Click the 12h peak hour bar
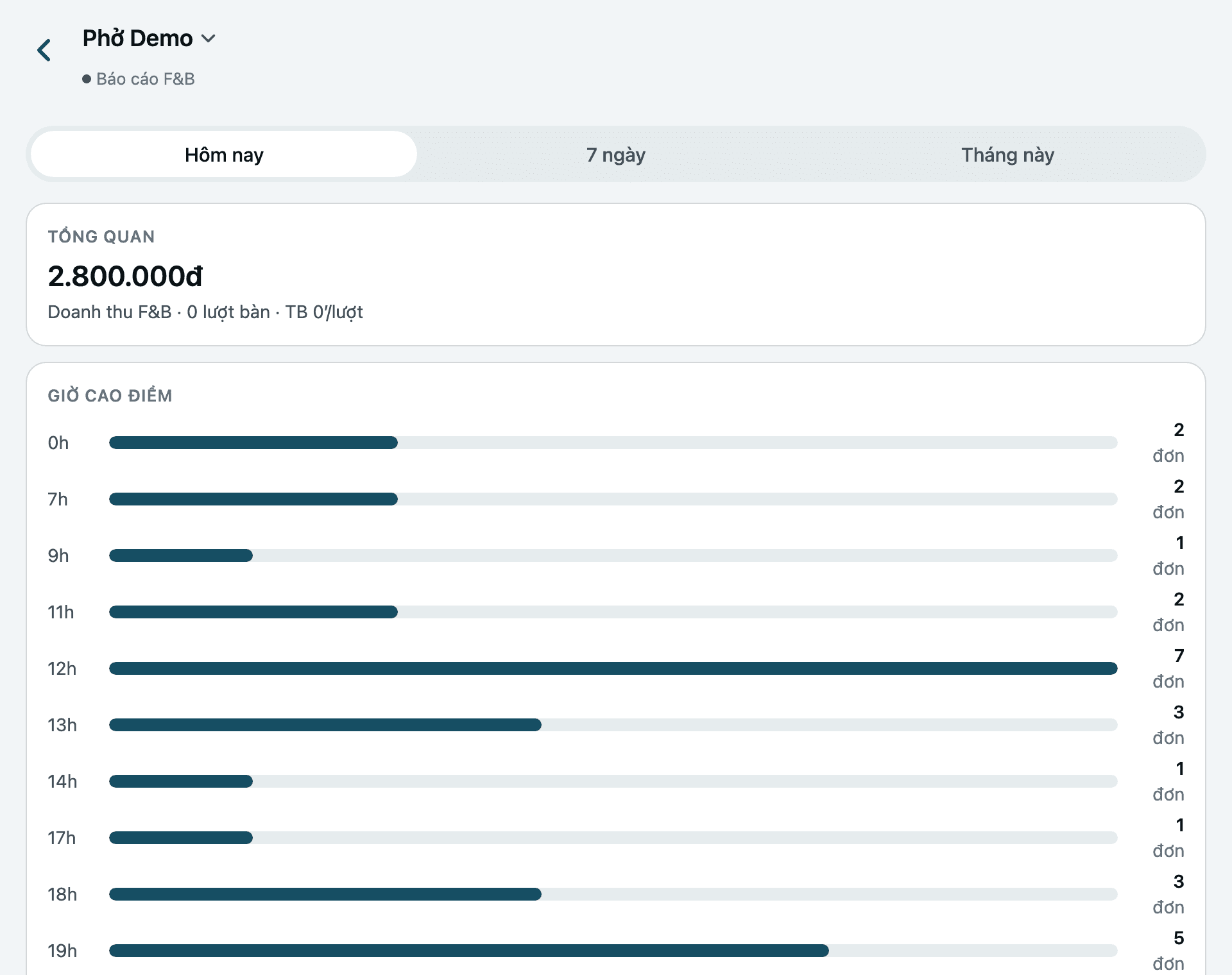Viewport: 1232px width, 975px height. click(613, 668)
